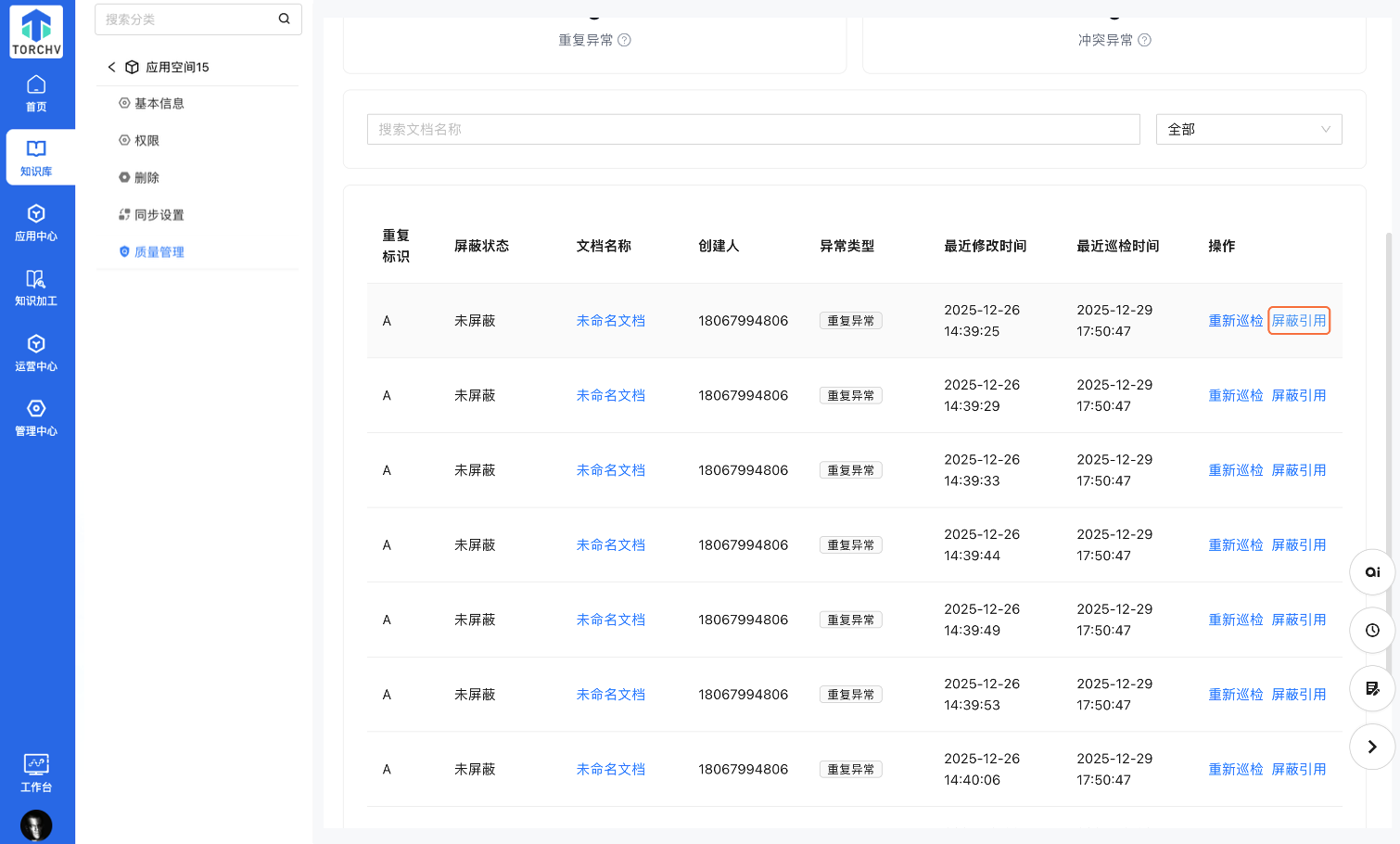Click the help icon beside 重复异常
The width and height of the screenshot is (1400, 844).
tap(624, 40)
